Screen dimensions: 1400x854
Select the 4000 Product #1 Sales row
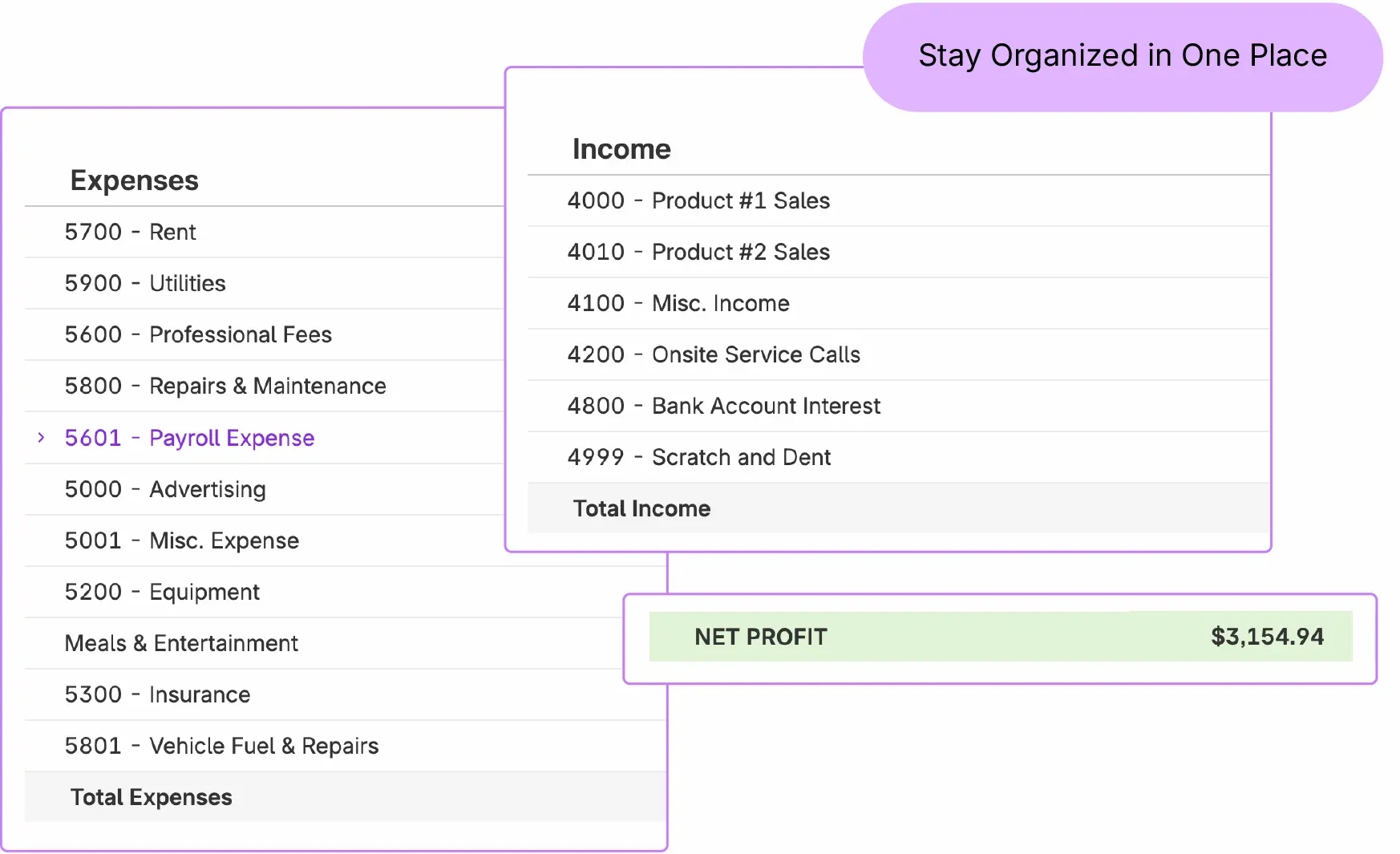click(x=698, y=200)
